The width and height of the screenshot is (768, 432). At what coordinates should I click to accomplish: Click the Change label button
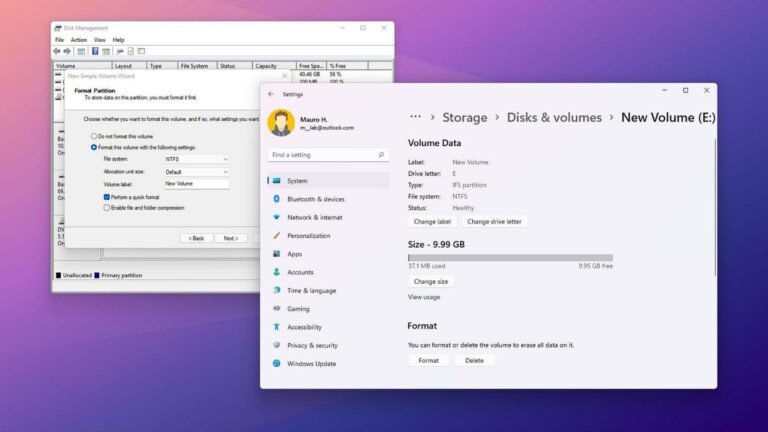coord(432,221)
